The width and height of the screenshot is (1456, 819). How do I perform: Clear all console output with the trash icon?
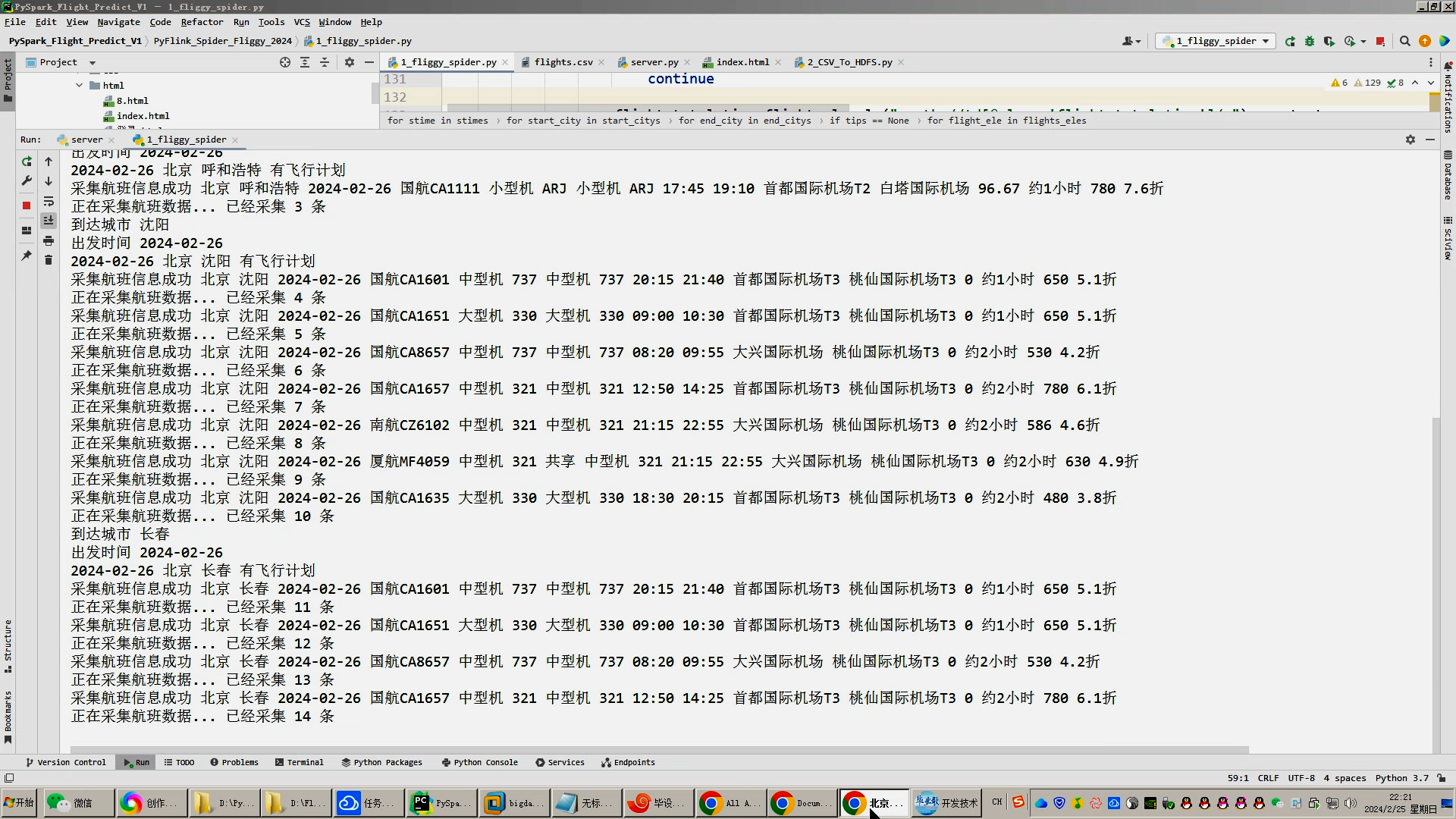click(49, 260)
